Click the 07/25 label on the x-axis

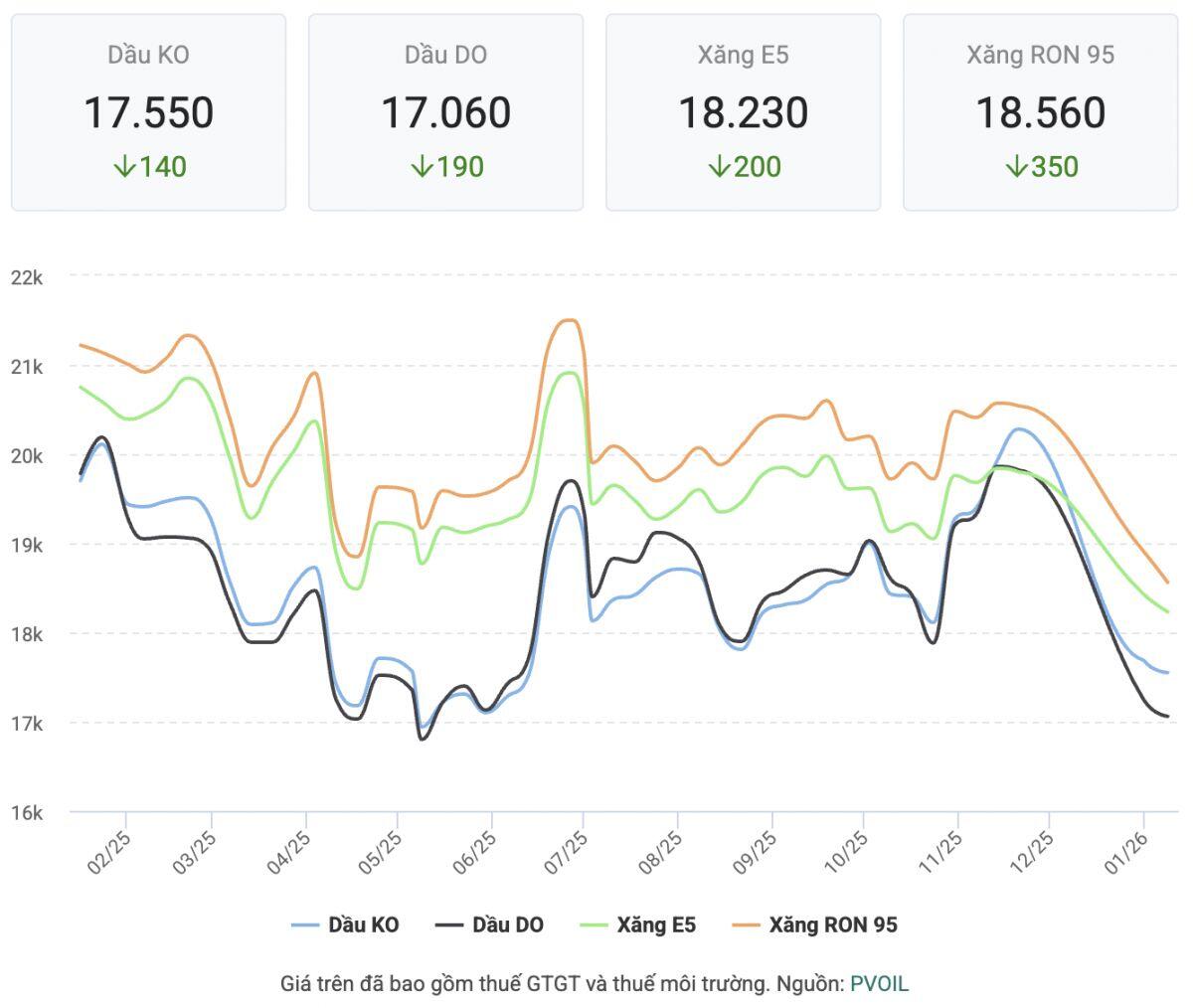tap(568, 853)
